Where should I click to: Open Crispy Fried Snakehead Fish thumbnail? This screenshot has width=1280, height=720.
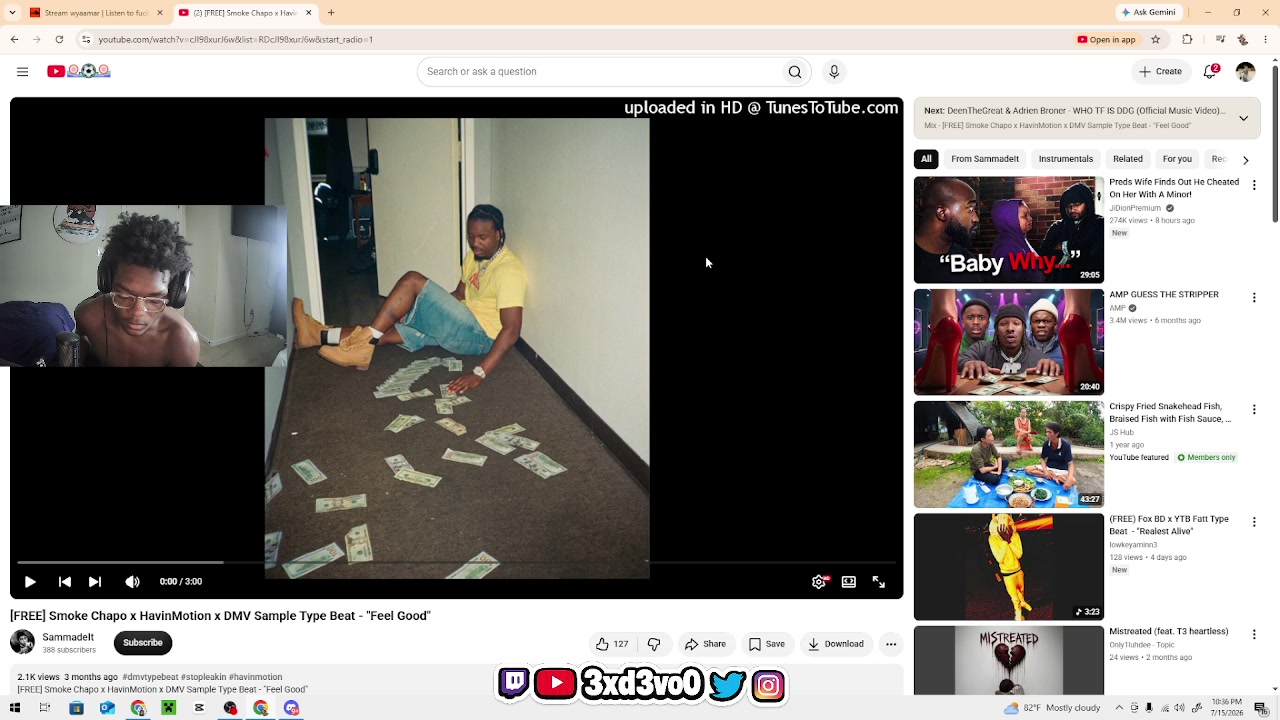tap(1009, 454)
